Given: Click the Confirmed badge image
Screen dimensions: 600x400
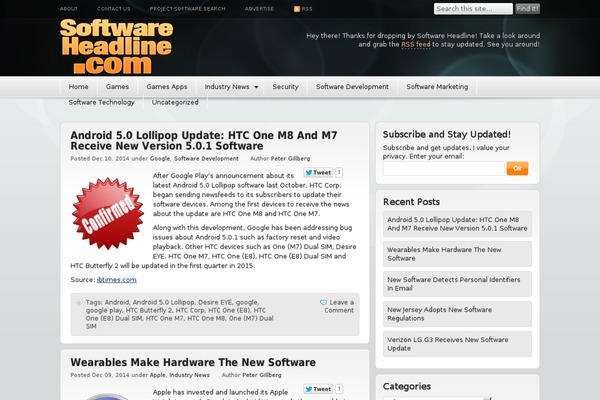Looking at the screenshot, I should tap(108, 214).
